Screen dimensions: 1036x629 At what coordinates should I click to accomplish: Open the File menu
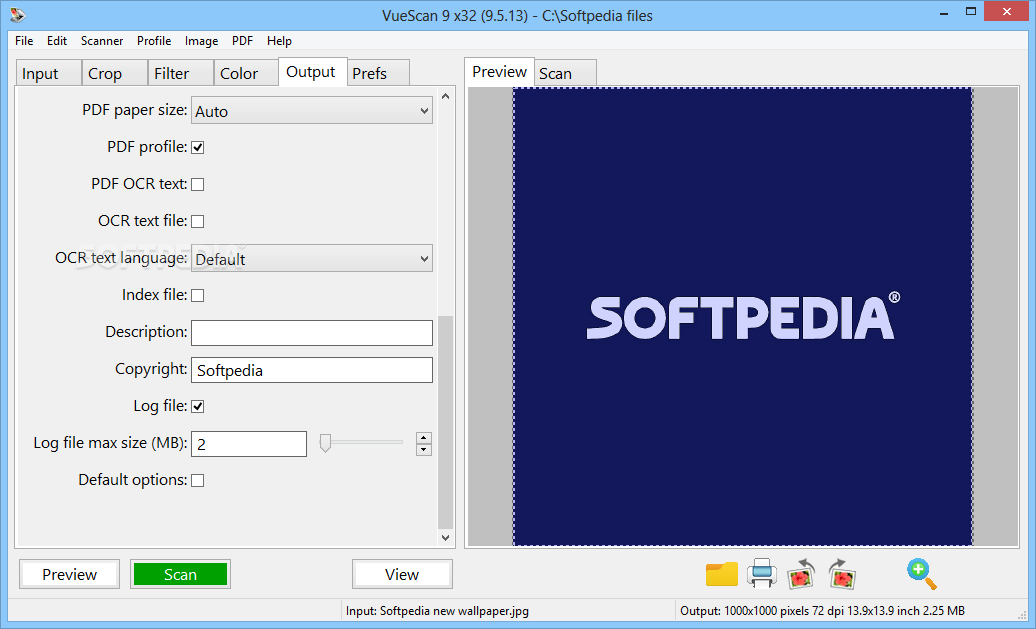[24, 41]
